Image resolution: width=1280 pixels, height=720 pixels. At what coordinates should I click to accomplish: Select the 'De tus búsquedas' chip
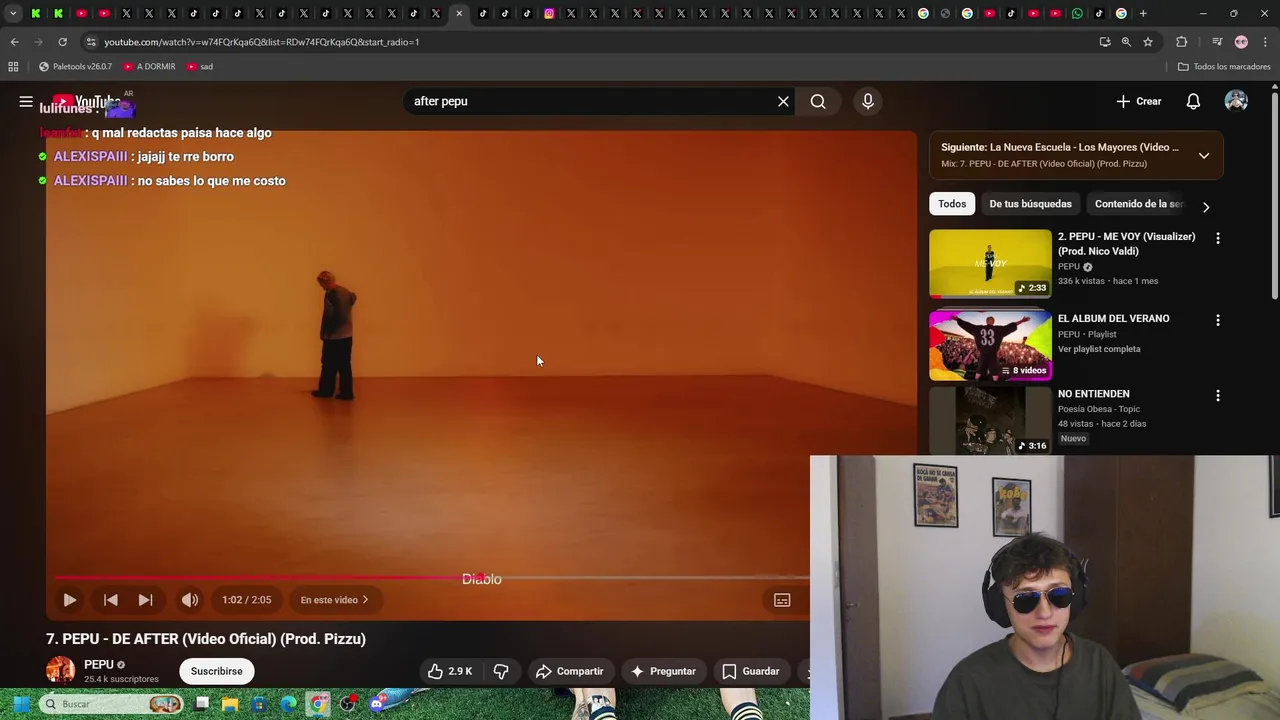[x=1030, y=204]
